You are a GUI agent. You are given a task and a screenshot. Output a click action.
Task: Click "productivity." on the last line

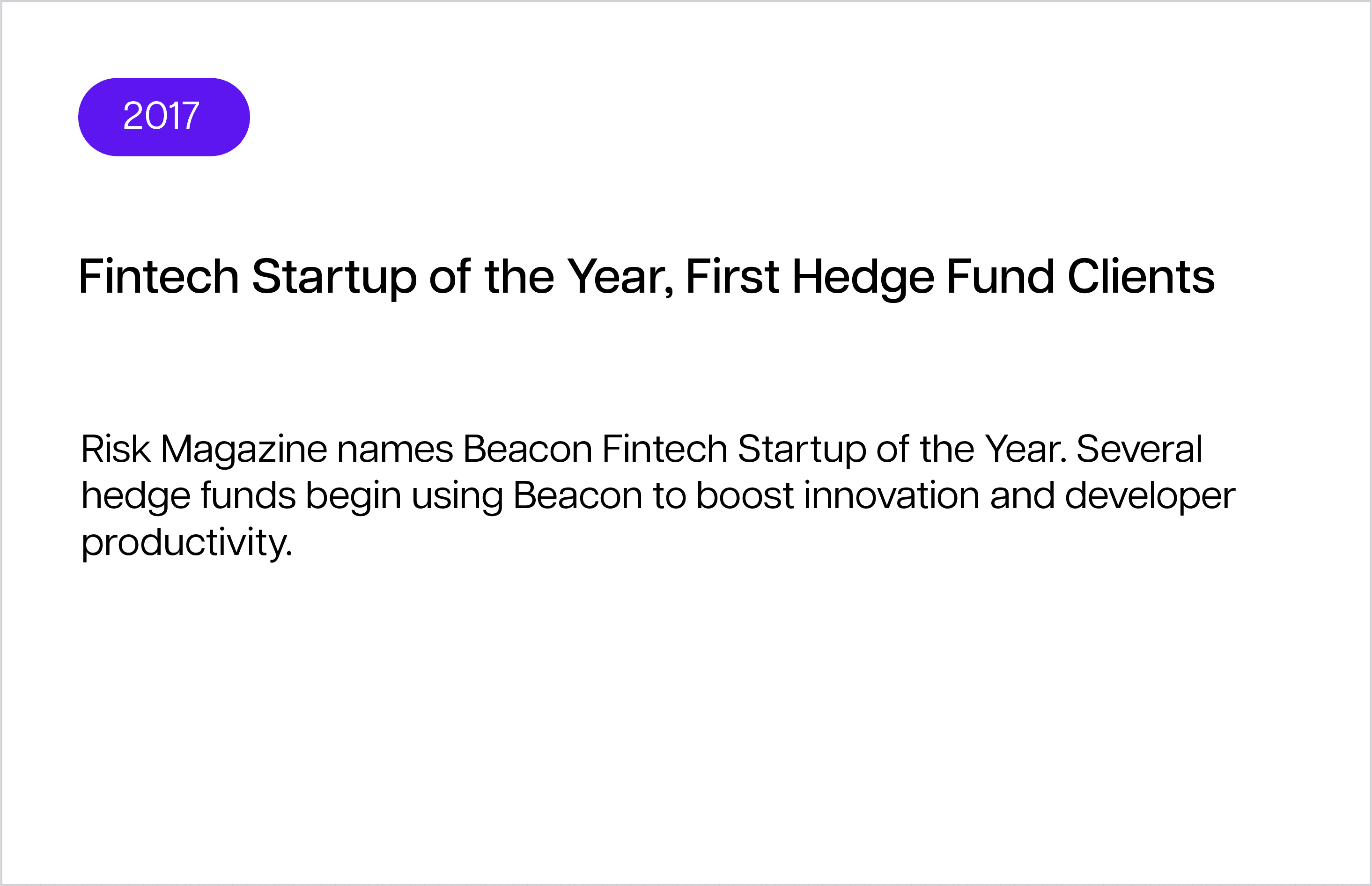tap(187, 544)
